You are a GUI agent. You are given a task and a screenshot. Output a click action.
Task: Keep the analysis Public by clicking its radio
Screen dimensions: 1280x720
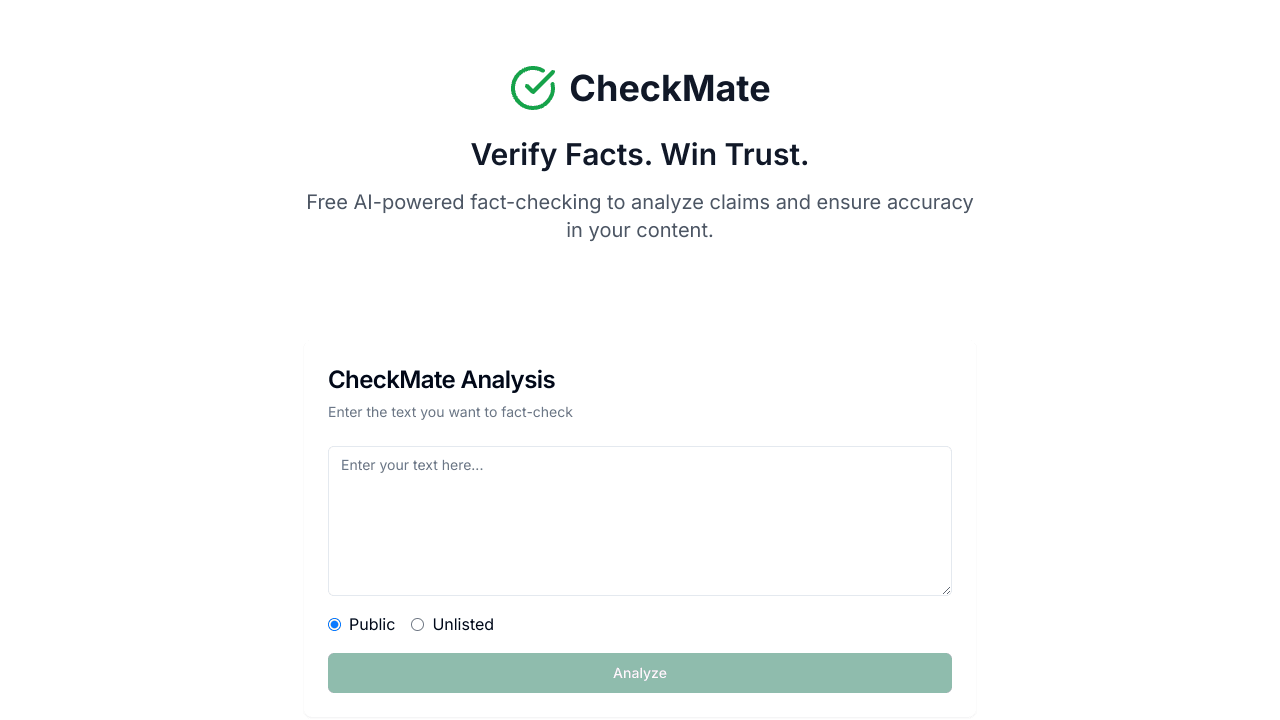(x=334, y=624)
